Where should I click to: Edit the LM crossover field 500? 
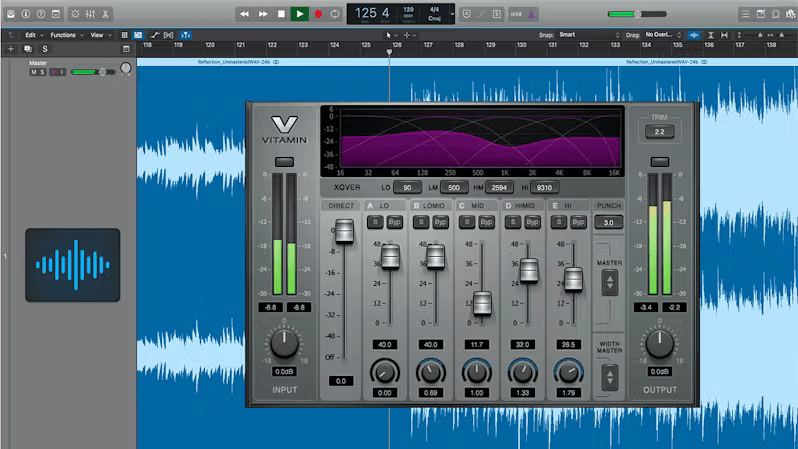click(453, 188)
